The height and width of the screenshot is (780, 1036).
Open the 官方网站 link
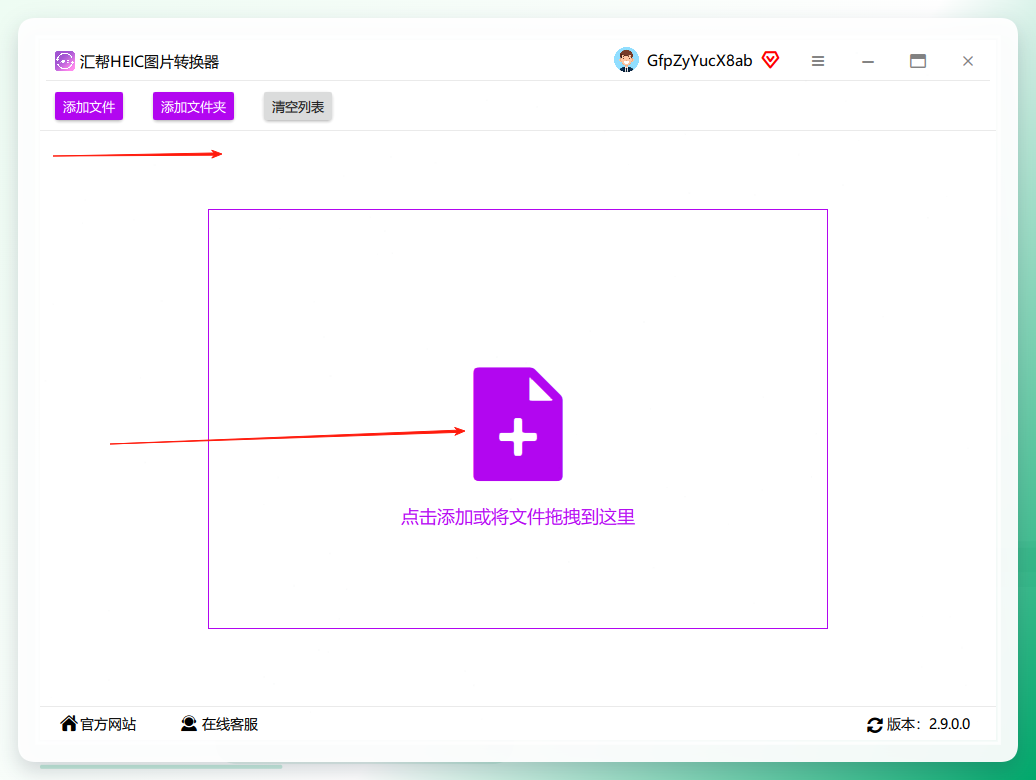pos(98,724)
